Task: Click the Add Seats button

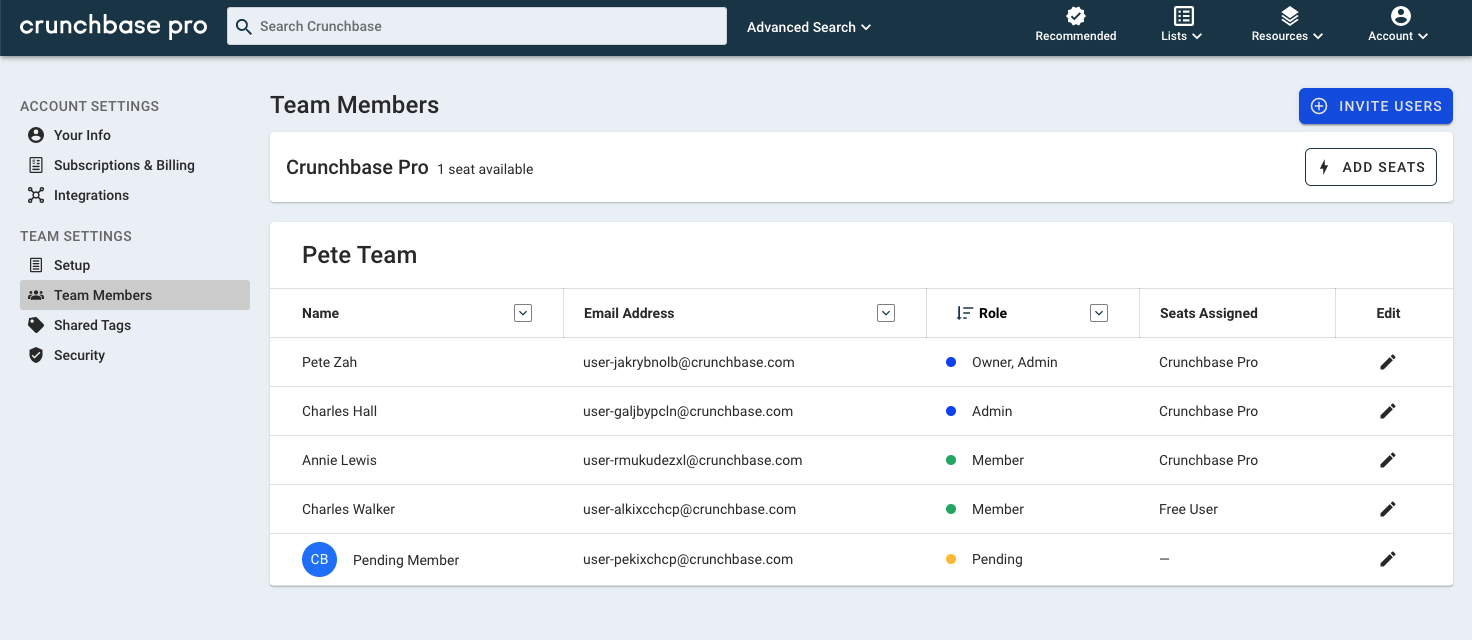Action: pyautogui.click(x=1371, y=167)
